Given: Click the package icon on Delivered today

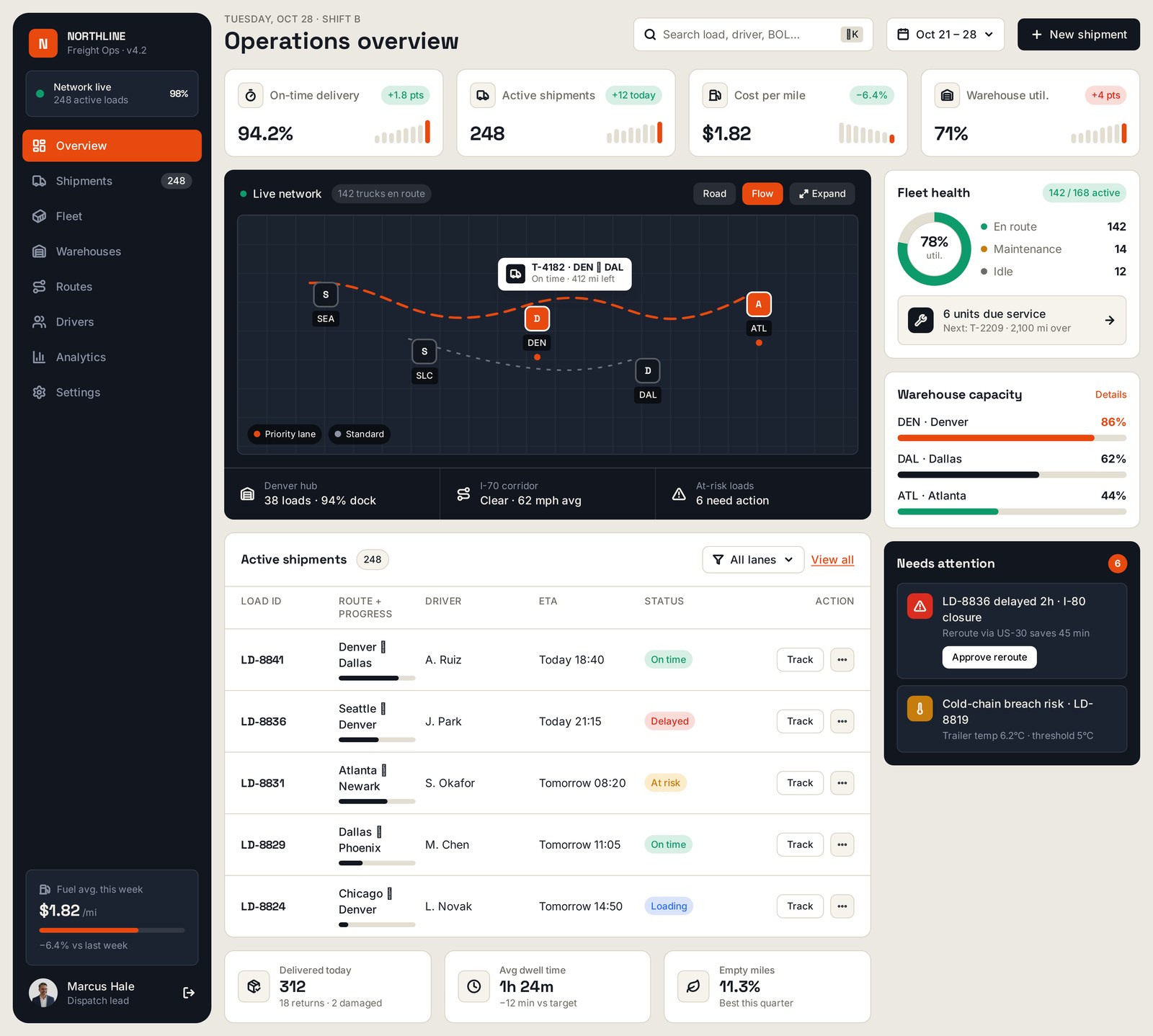Looking at the screenshot, I should point(254,986).
